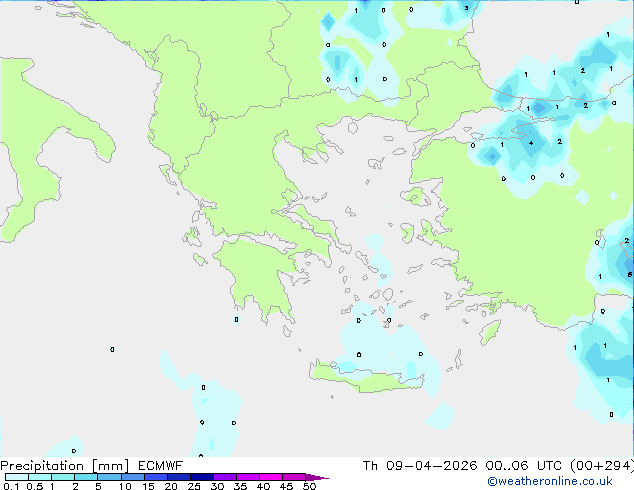Click the legend label "15"
This screenshot has width=634, height=490.
(x=148, y=486)
